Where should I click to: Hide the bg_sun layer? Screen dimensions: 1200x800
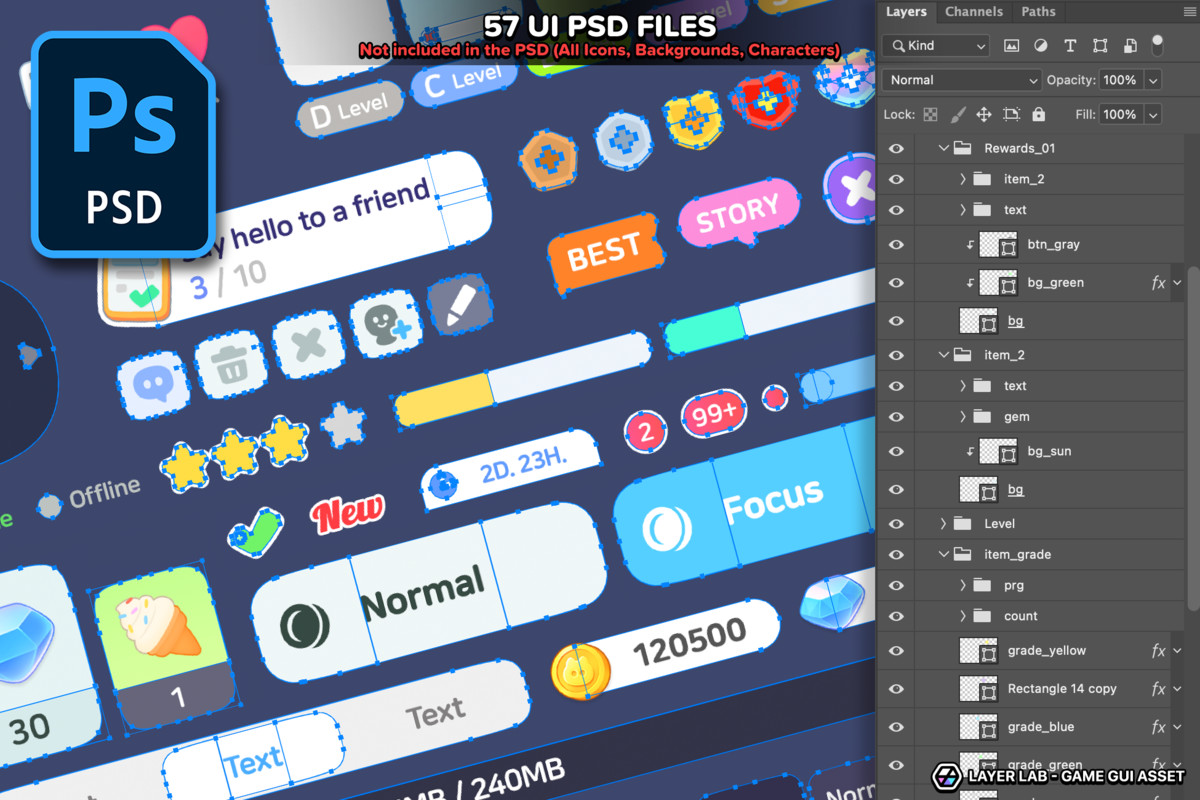coord(896,451)
